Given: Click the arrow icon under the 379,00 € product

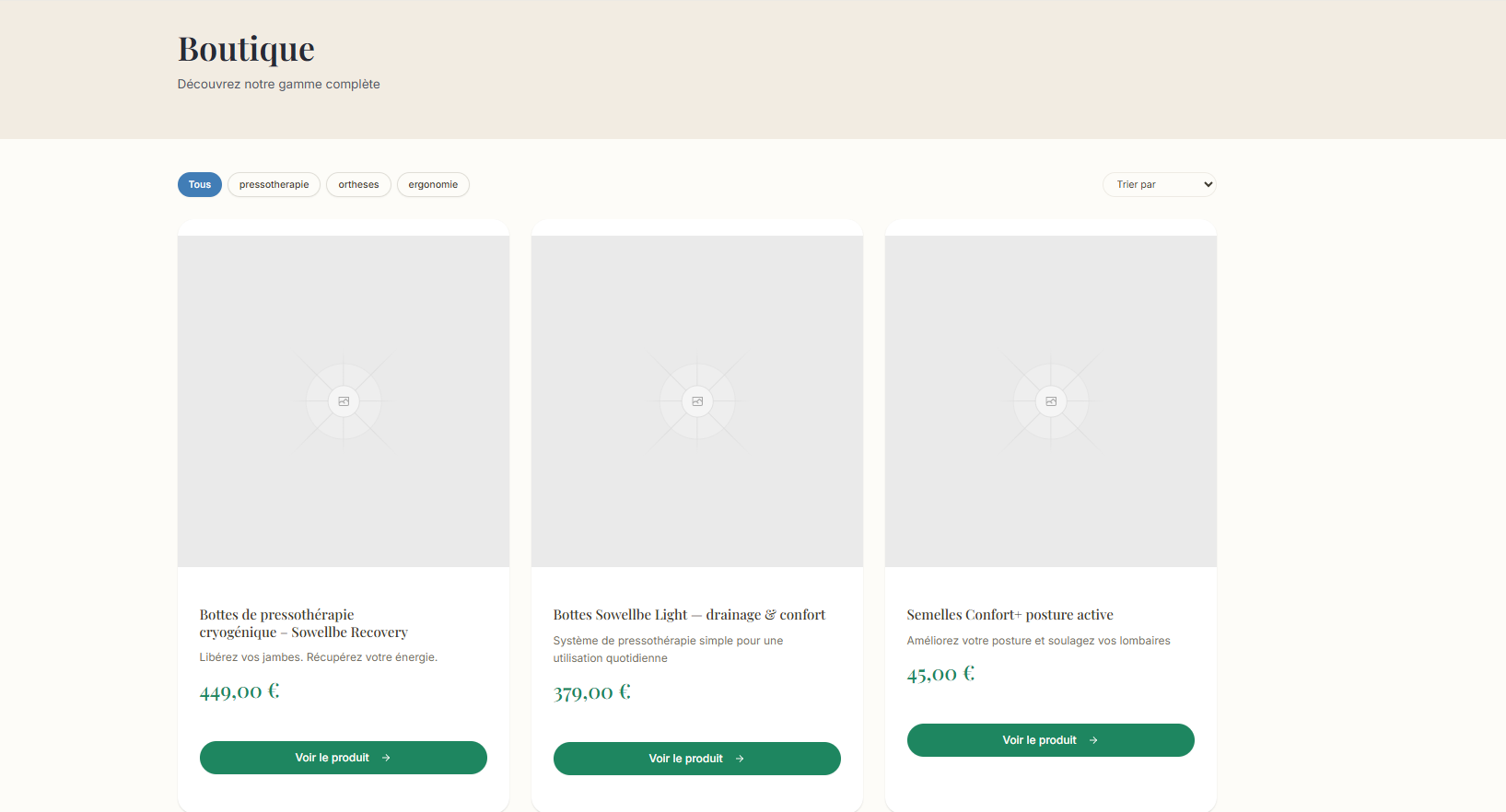Looking at the screenshot, I should pyautogui.click(x=740, y=759).
